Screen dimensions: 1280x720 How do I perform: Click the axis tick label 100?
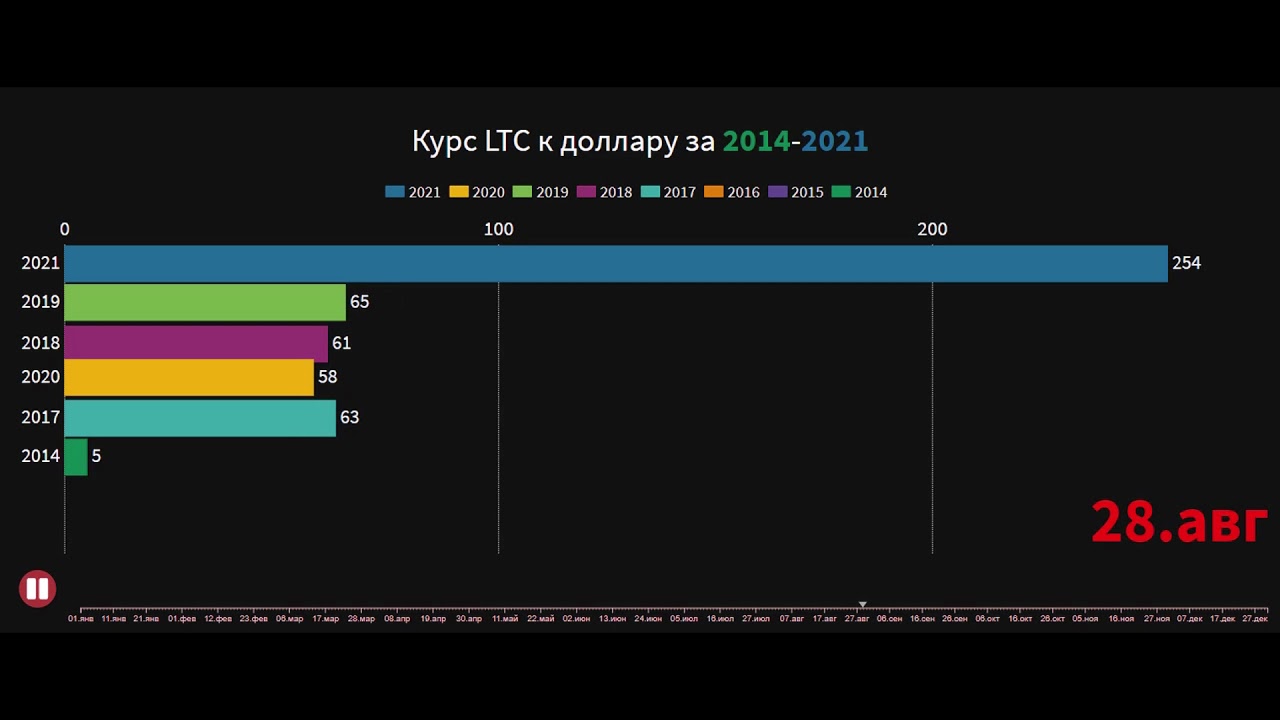(x=498, y=229)
